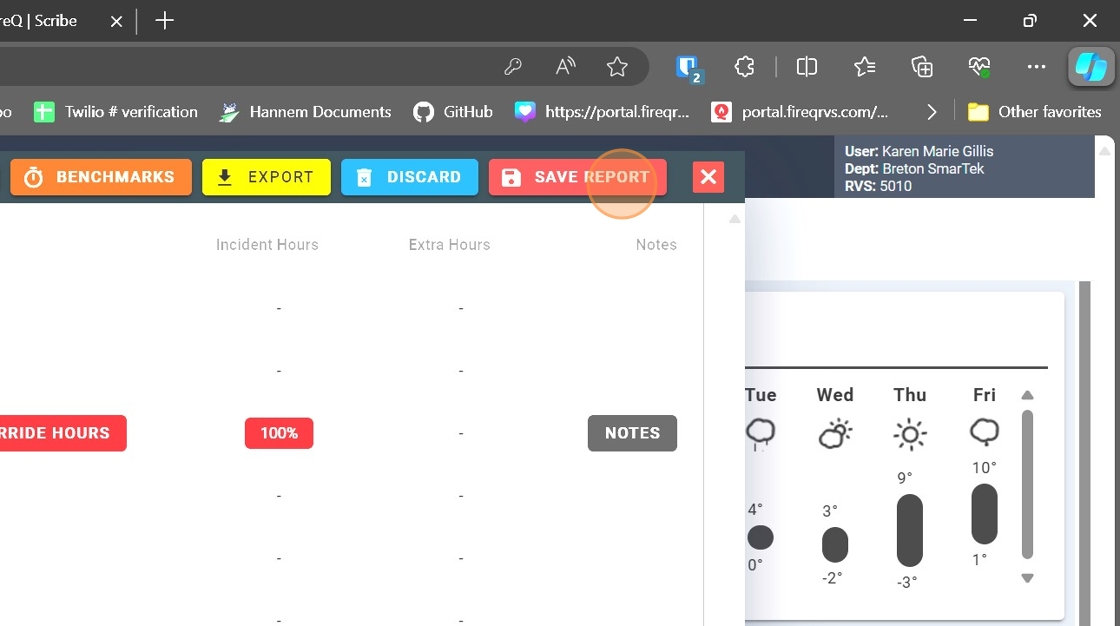Click the Save Report button
The width and height of the screenshot is (1120, 626).
577,177
